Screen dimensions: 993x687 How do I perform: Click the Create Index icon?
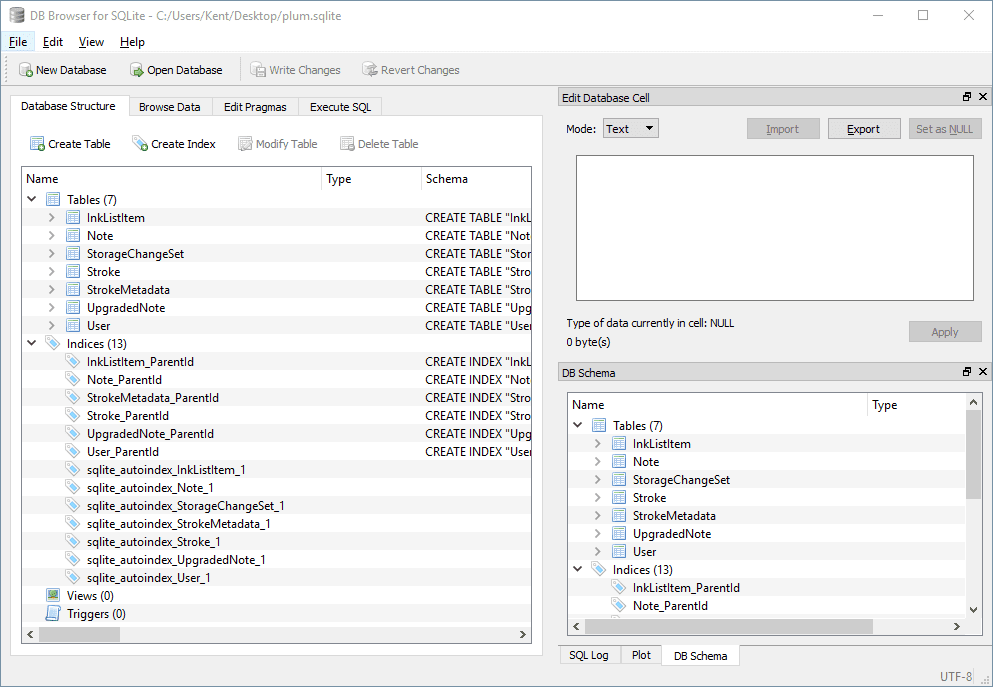click(x=139, y=144)
